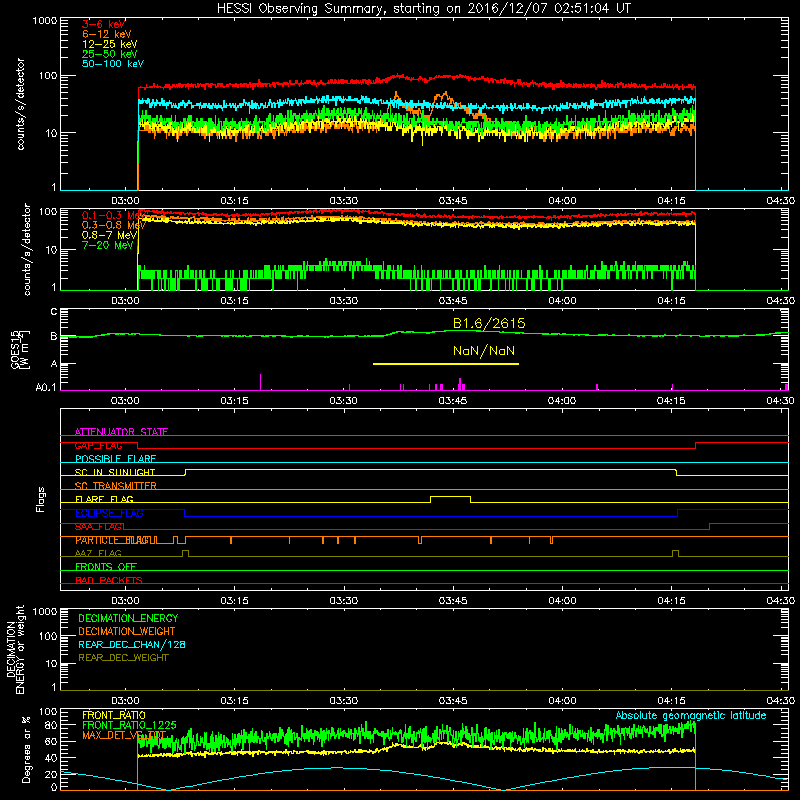Screen dimensions: 800x800
Task: Click the DECIMATION_WEIGHT legend label
Action: click(x=127, y=631)
